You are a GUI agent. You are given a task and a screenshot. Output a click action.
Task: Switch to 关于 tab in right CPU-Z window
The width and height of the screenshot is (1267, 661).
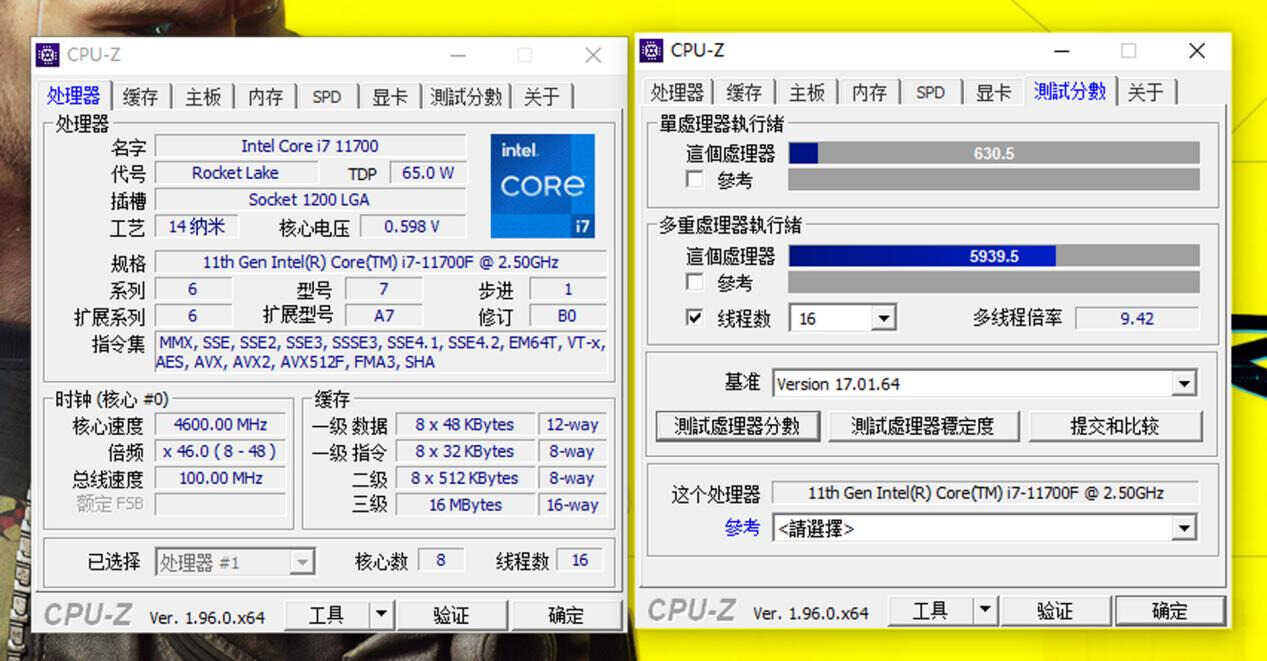point(1145,93)
